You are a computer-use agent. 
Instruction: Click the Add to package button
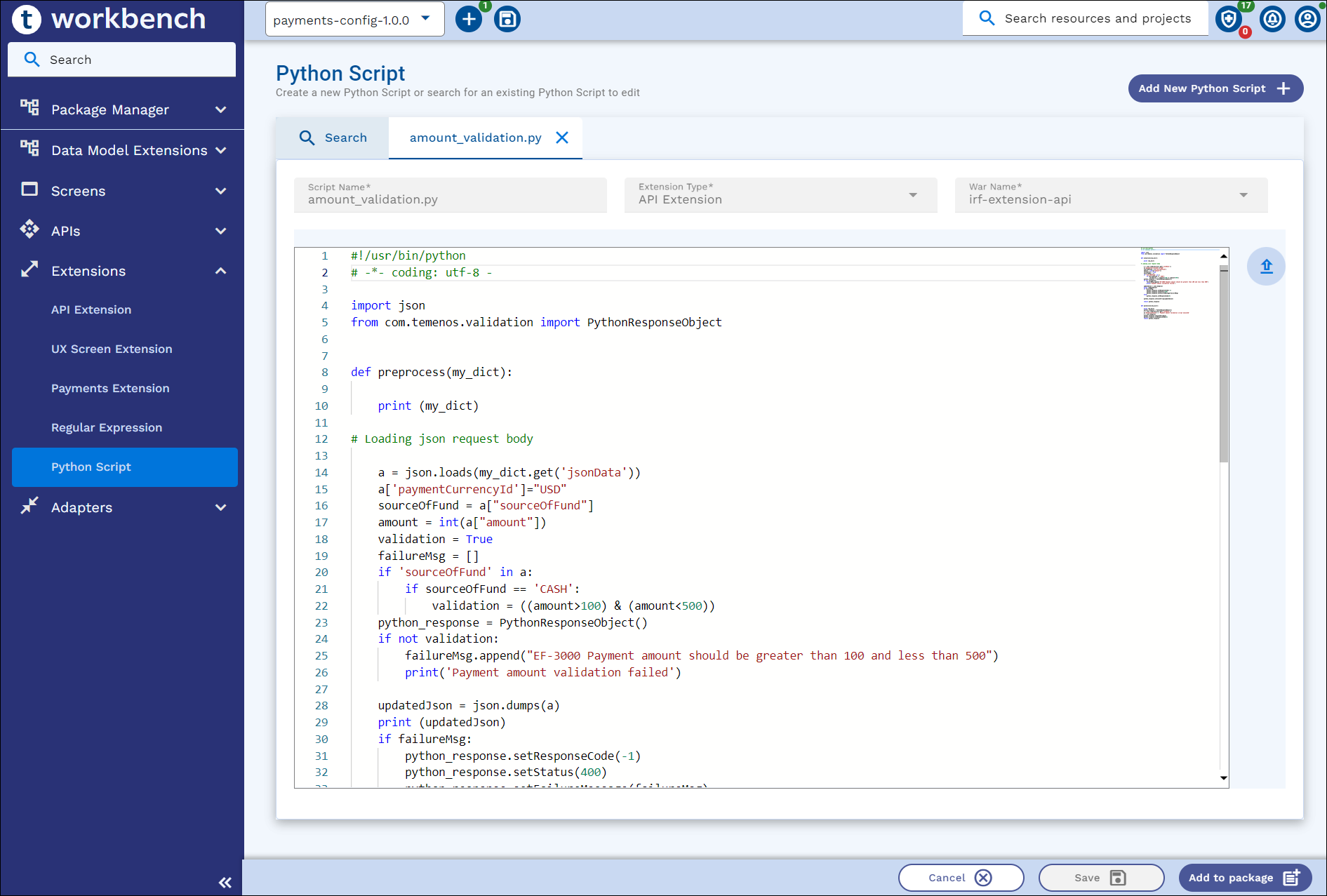coord(1244,878)
